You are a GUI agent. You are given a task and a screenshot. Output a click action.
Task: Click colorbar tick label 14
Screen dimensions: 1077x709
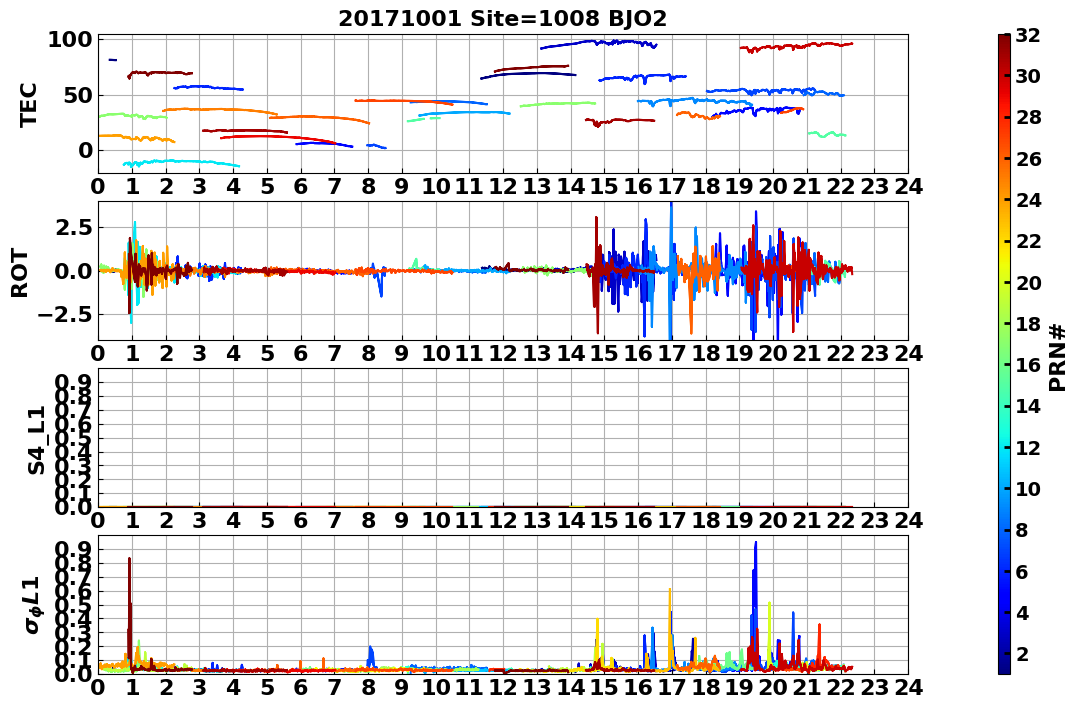(1028, 406)
